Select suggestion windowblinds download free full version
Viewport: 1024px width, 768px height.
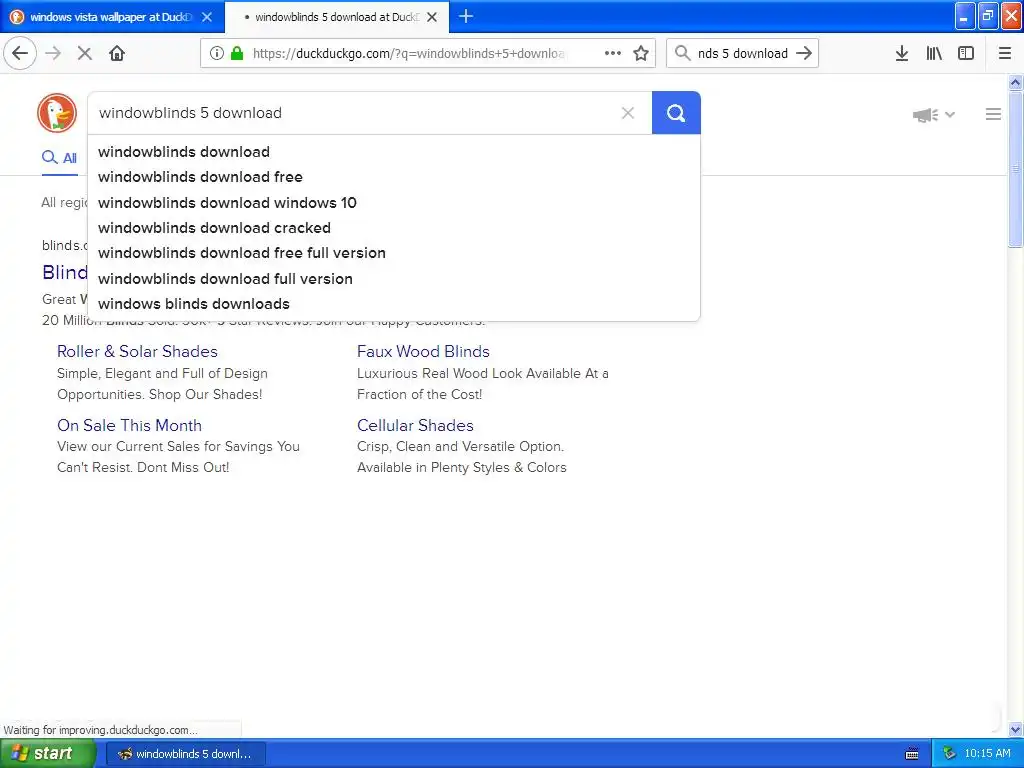(x=394, y=253)
